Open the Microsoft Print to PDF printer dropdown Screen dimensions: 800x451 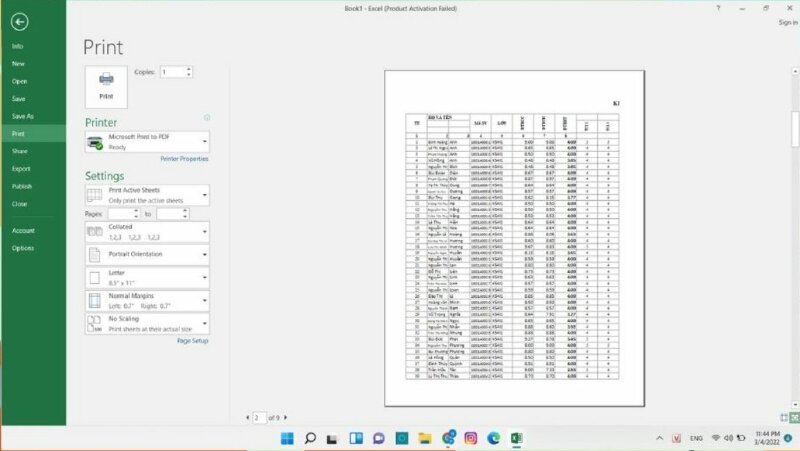click(x=147, y=142)
